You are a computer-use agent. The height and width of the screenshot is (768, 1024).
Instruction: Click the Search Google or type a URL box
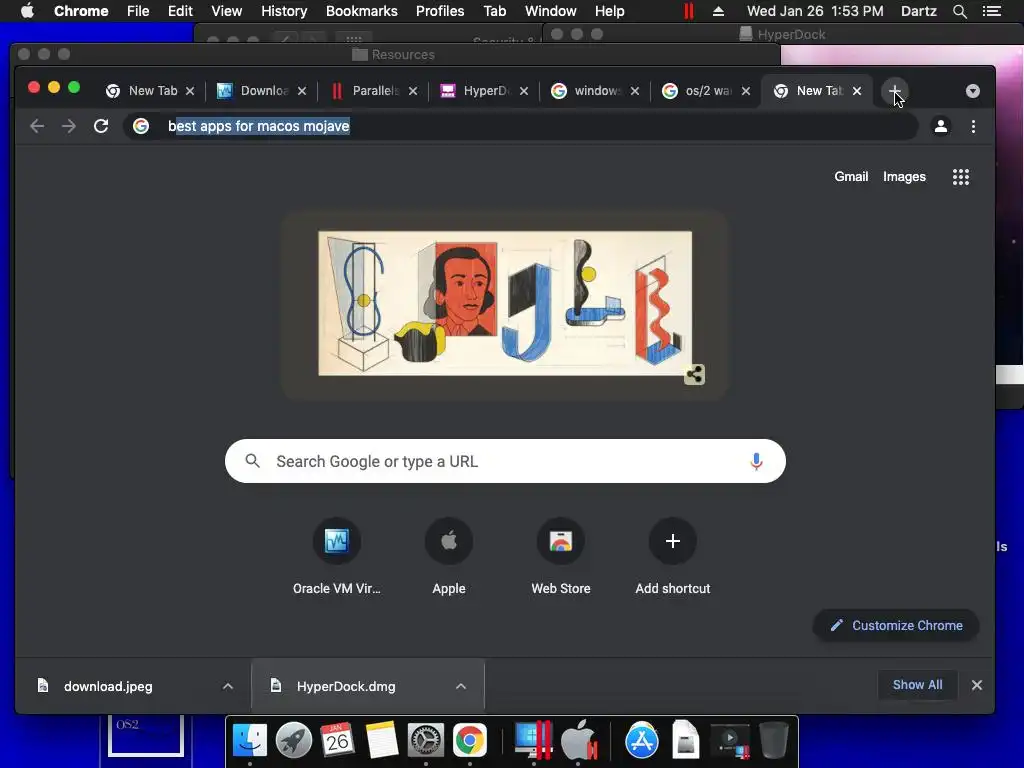[x=505, y=461]
